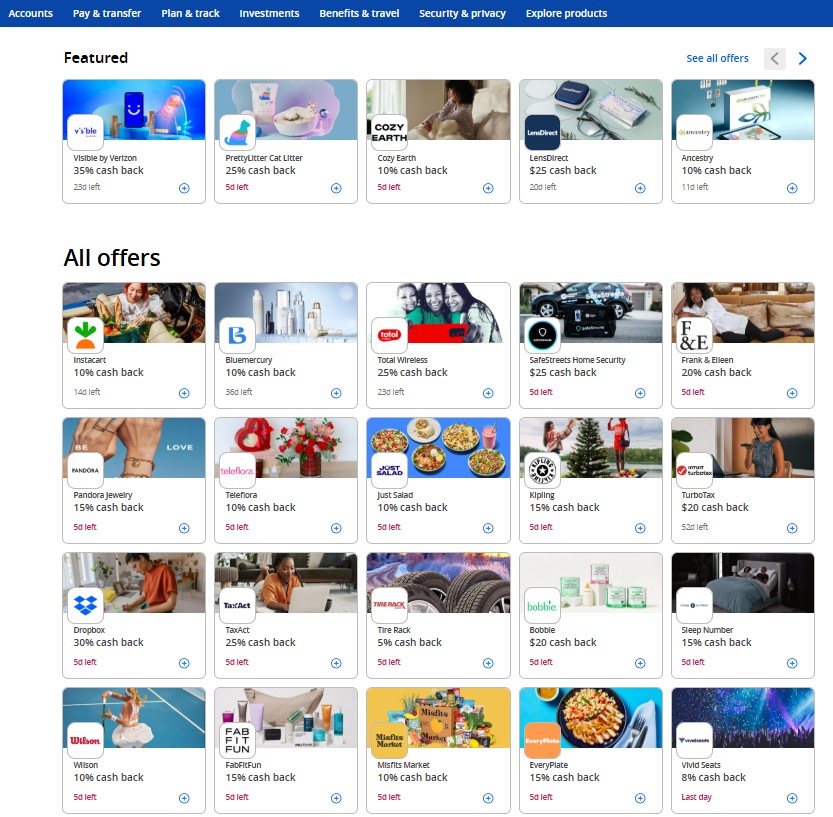Viewport: 833px width, 817px height.
Task: Add the FabFitFun offer plus icon
Action: click(336, 798)
